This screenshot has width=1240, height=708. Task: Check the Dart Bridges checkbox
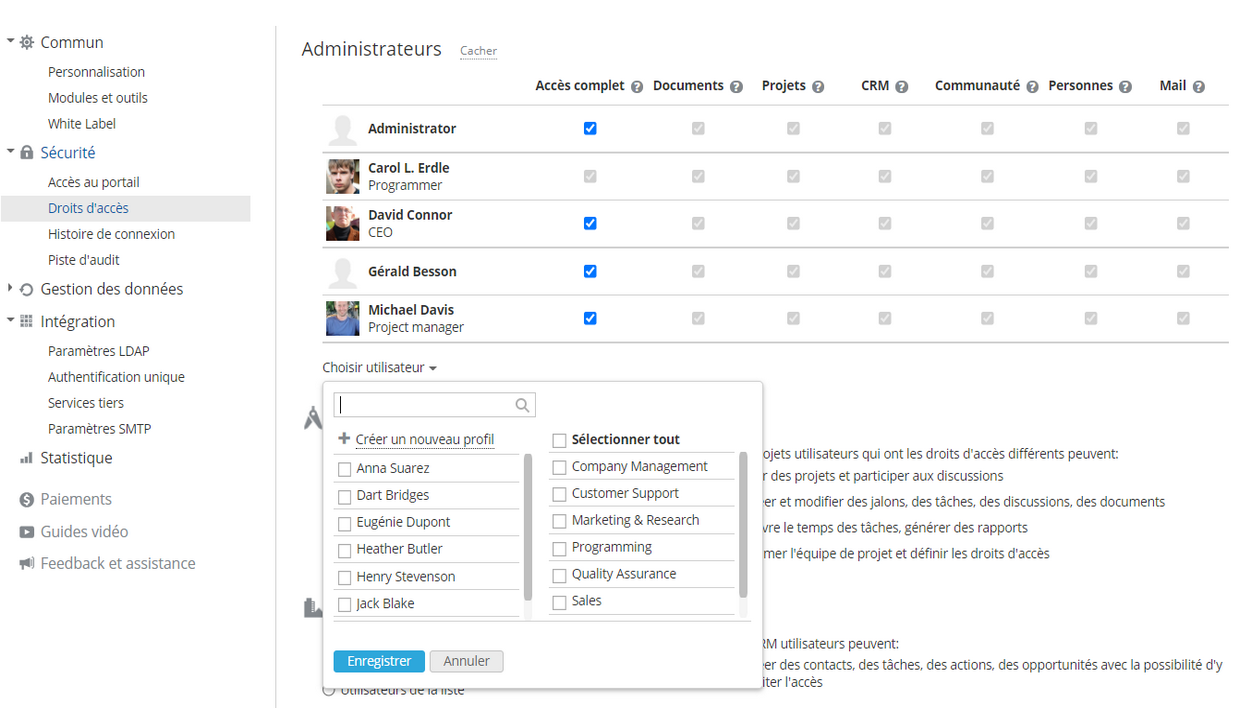(345, 496)
